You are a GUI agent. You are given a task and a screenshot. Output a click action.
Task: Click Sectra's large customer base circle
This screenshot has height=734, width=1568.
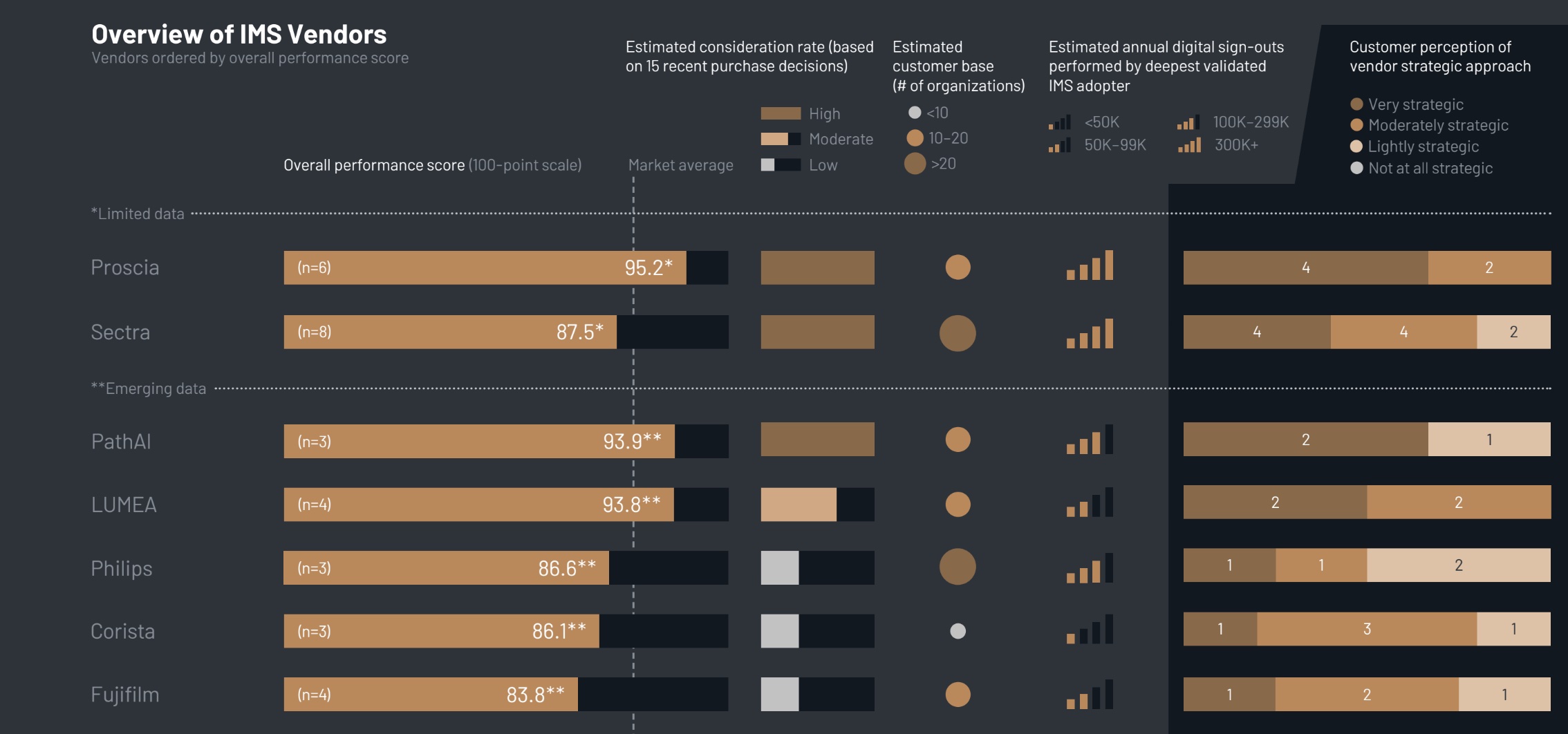[x=958, y=333]
